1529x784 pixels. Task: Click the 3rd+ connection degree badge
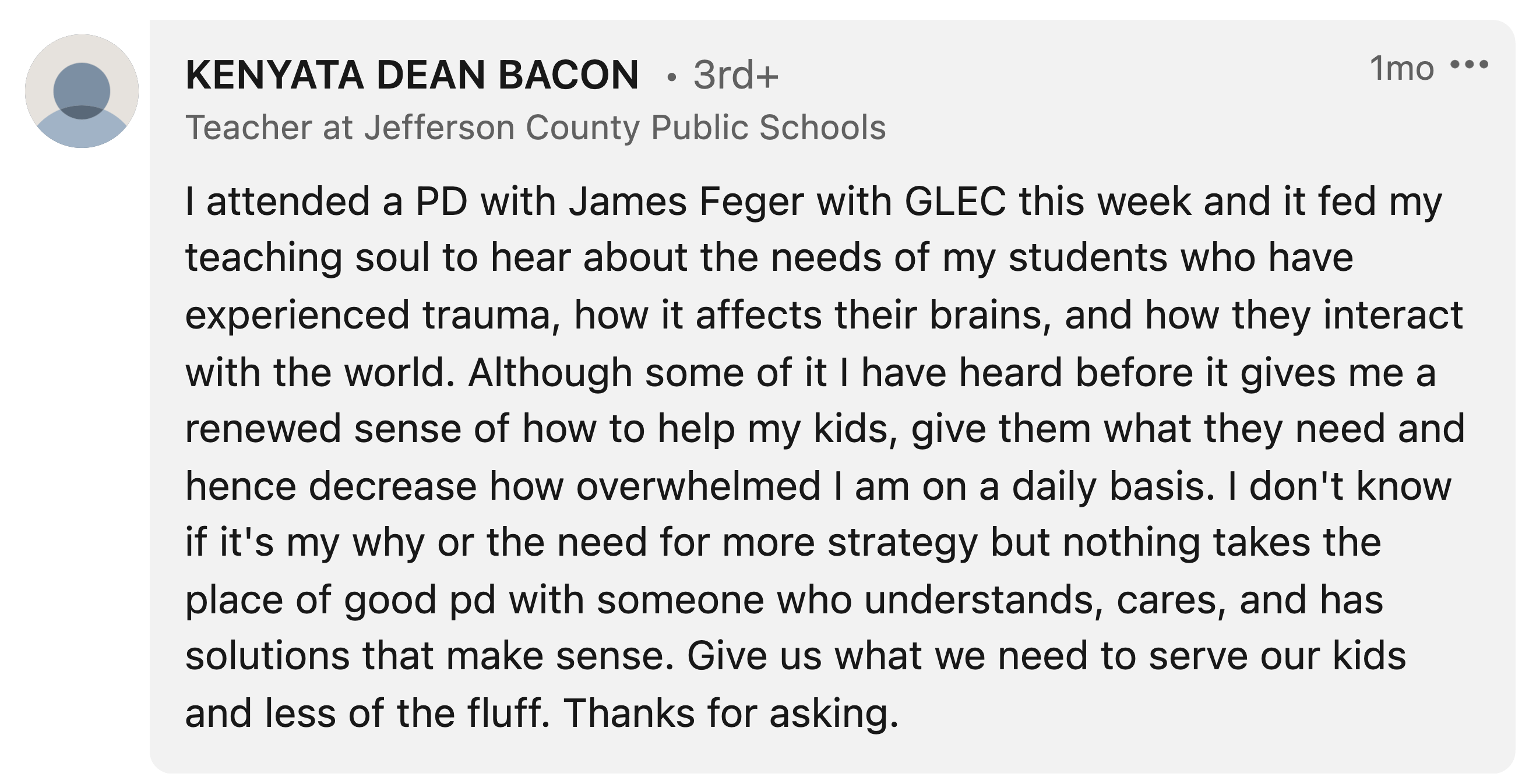coord(735,75)
